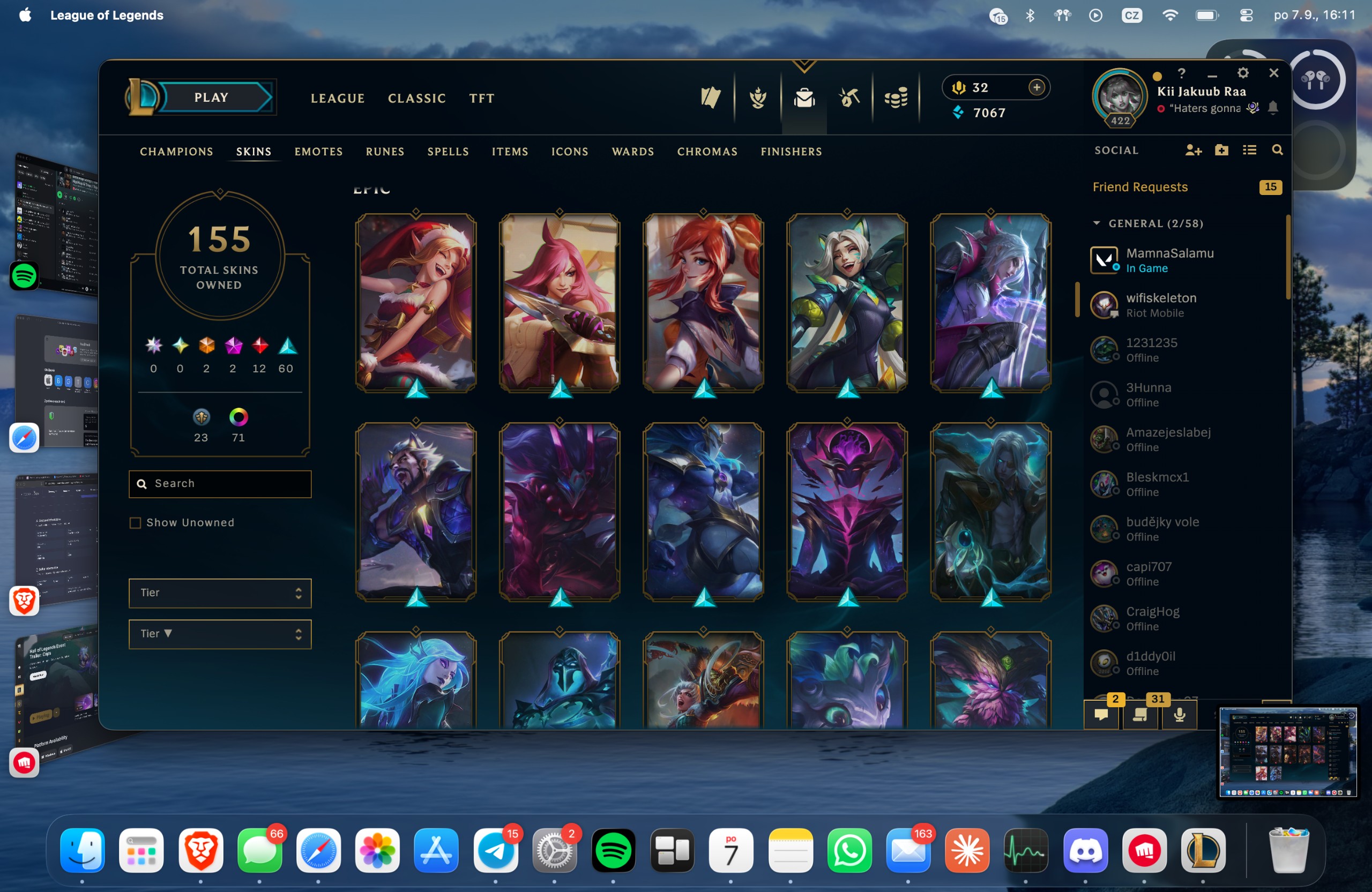
Task: Open the FINISHERS tab
Action: click(x=791, y=152)
